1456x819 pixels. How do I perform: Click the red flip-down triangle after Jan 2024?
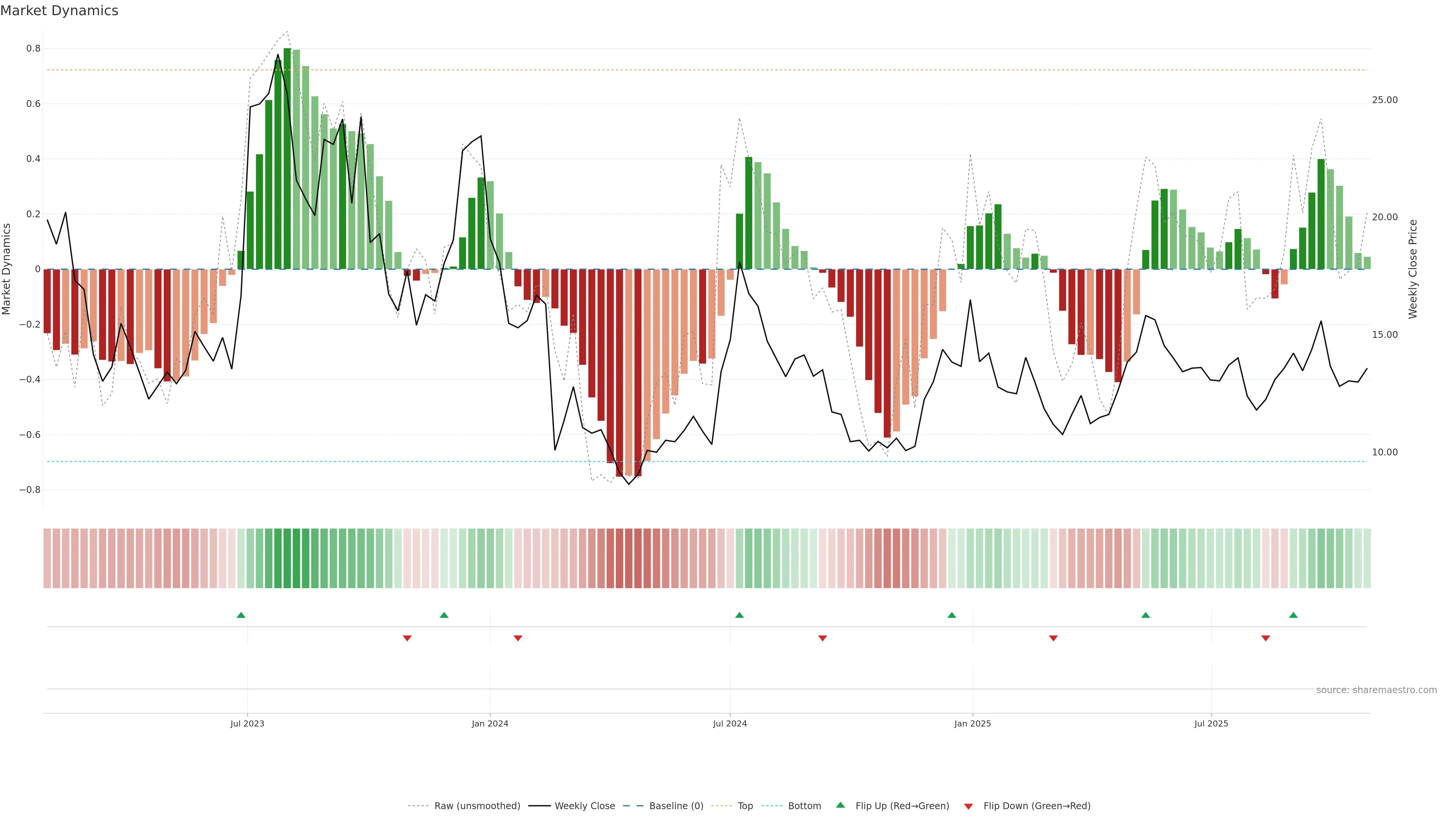518,638
